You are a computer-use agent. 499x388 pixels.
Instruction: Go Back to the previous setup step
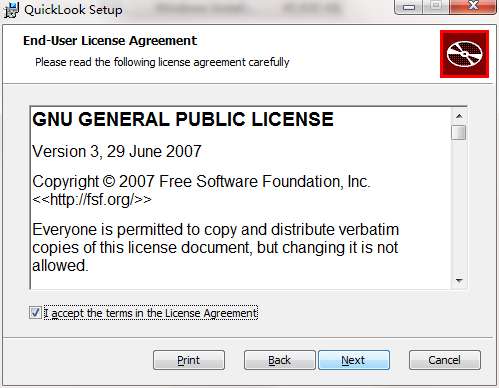point(280,360)
